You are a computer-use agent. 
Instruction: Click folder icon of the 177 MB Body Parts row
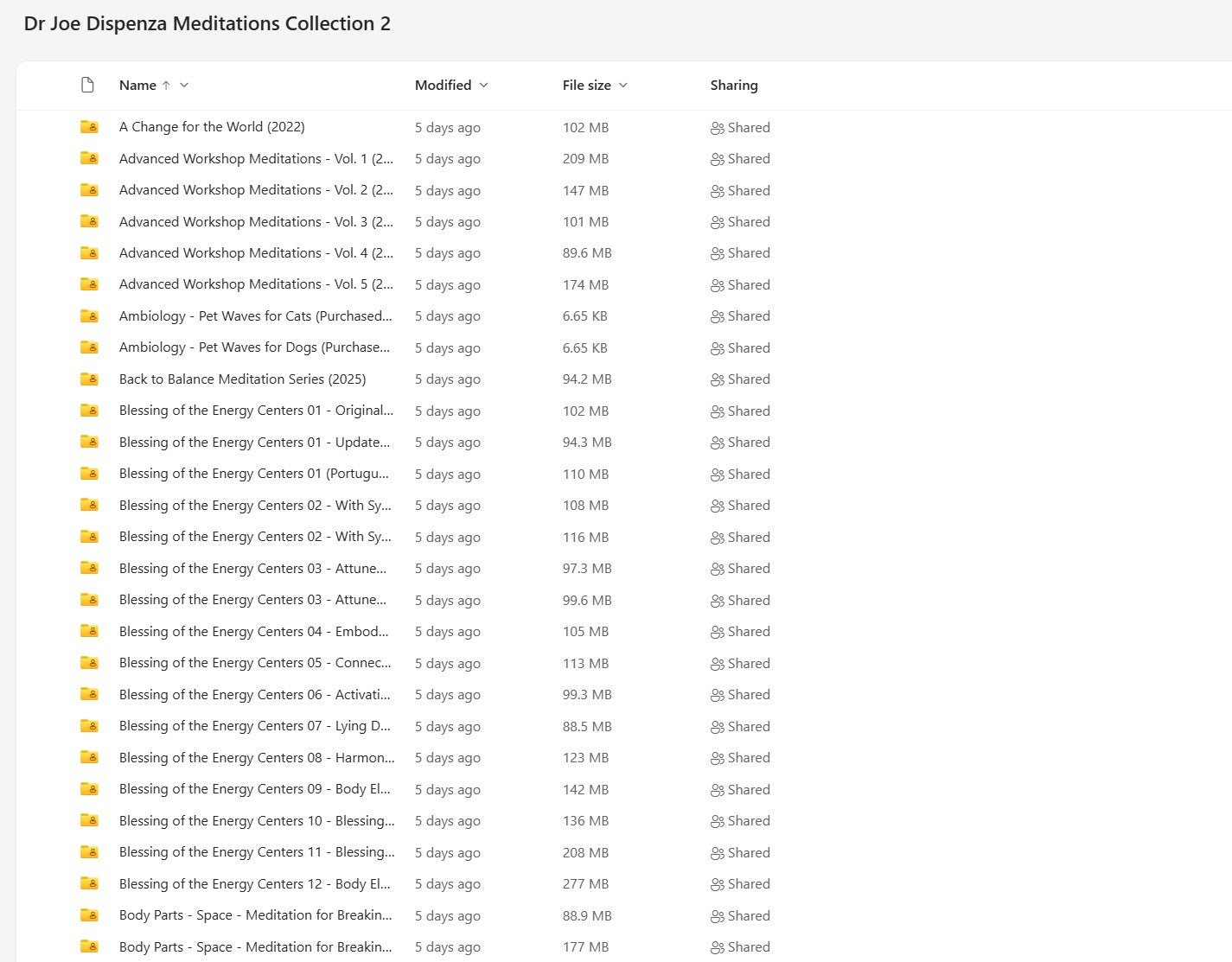click(89, 947)
